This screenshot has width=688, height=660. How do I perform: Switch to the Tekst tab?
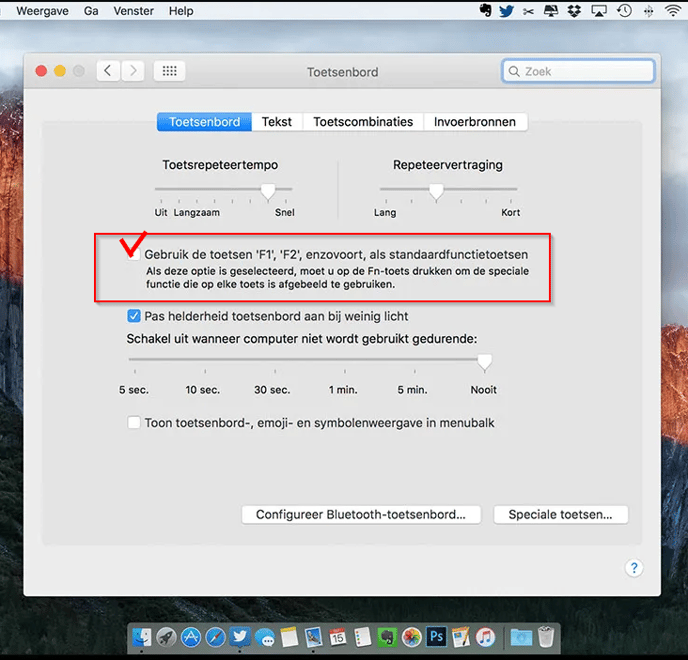pos(277,122)
